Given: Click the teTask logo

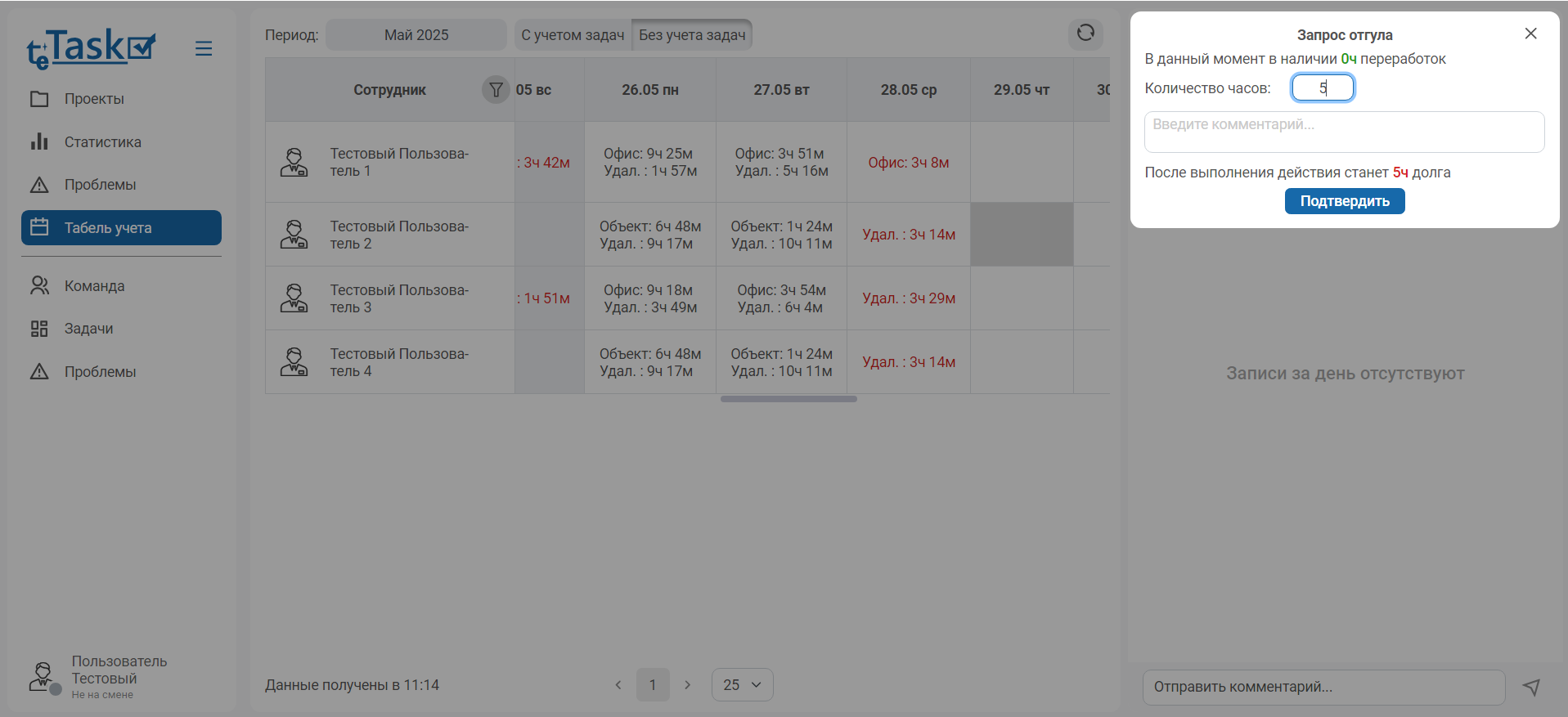Looking at the screenshot, I should tap(91, 49).
